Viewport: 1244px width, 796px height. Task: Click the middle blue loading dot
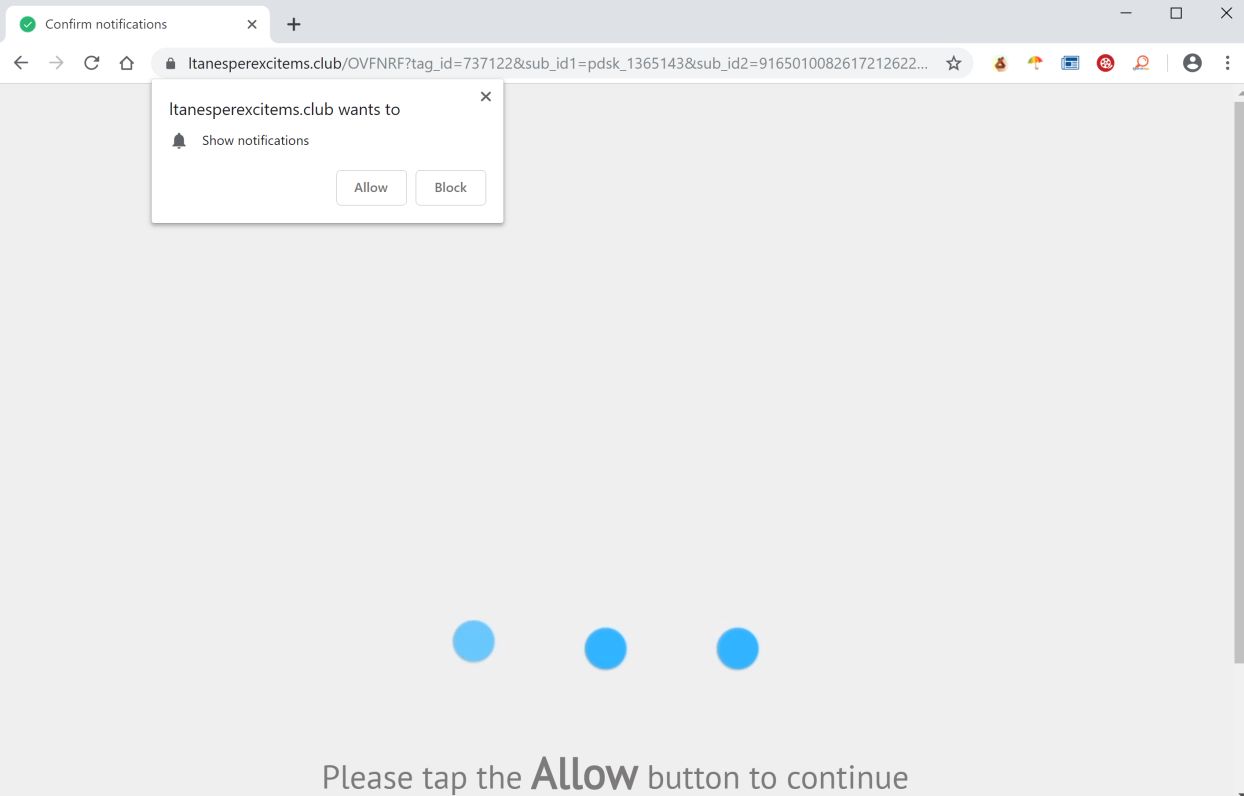click(x=605, y=649)
